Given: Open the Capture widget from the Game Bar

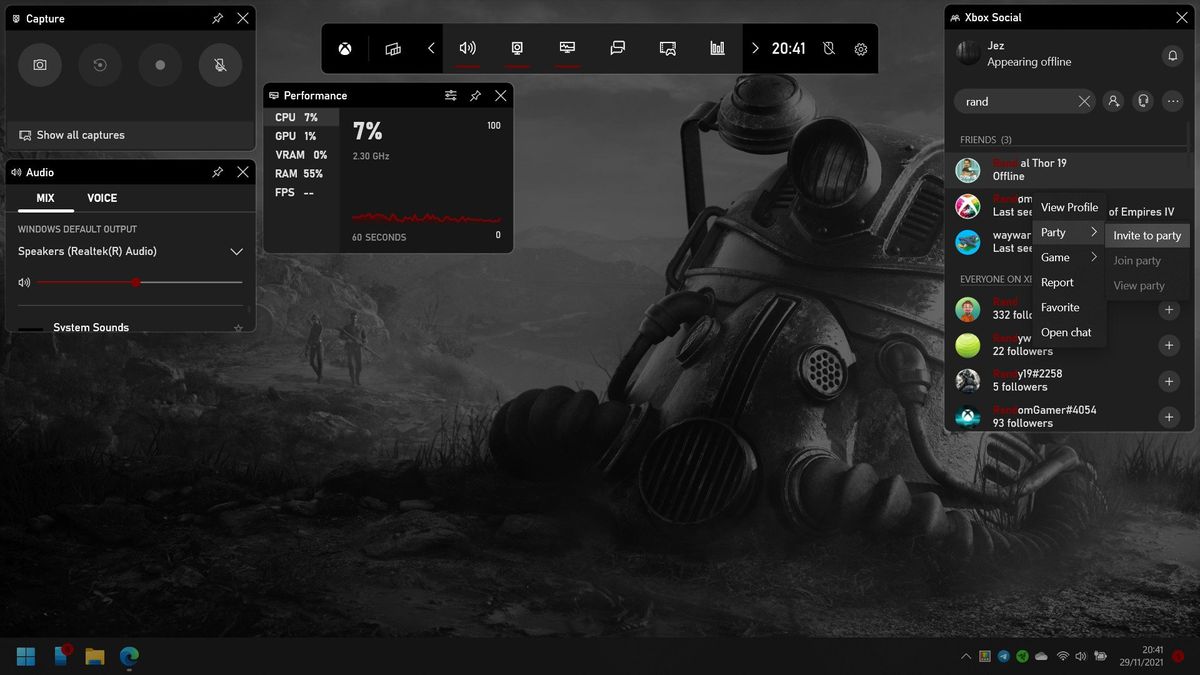Looking at the screenshot, I should pyautogui.click(x=518, y=48).
